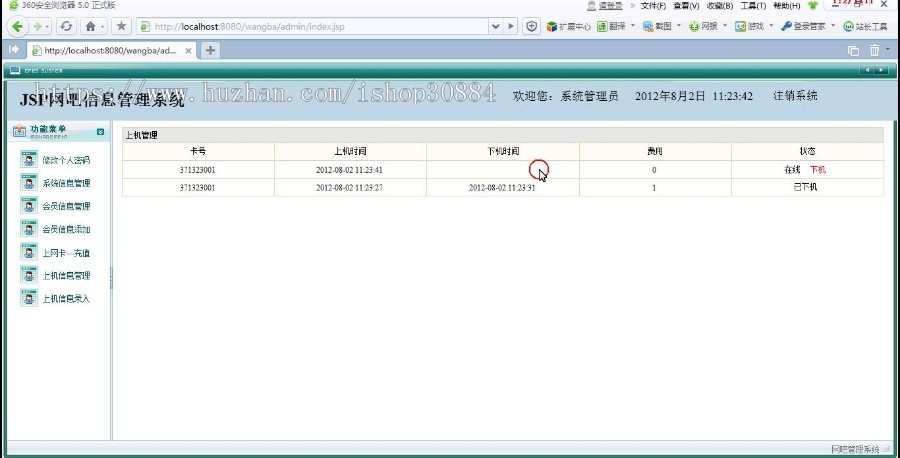
Task: Go back with the browser back arrow
Action: pos(17,26)
